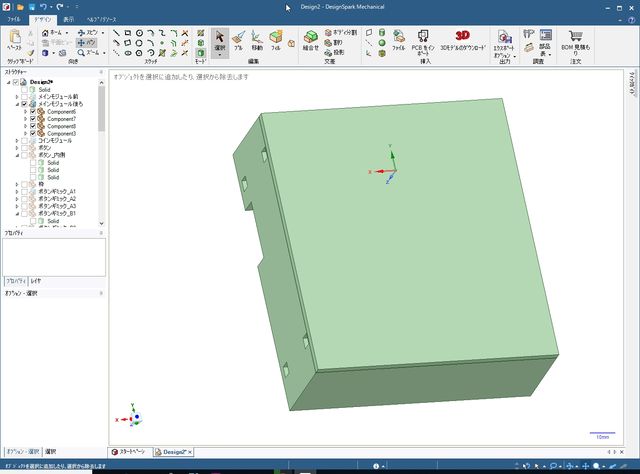Switch to the スタートページ document tab

(x=130, y=452)
